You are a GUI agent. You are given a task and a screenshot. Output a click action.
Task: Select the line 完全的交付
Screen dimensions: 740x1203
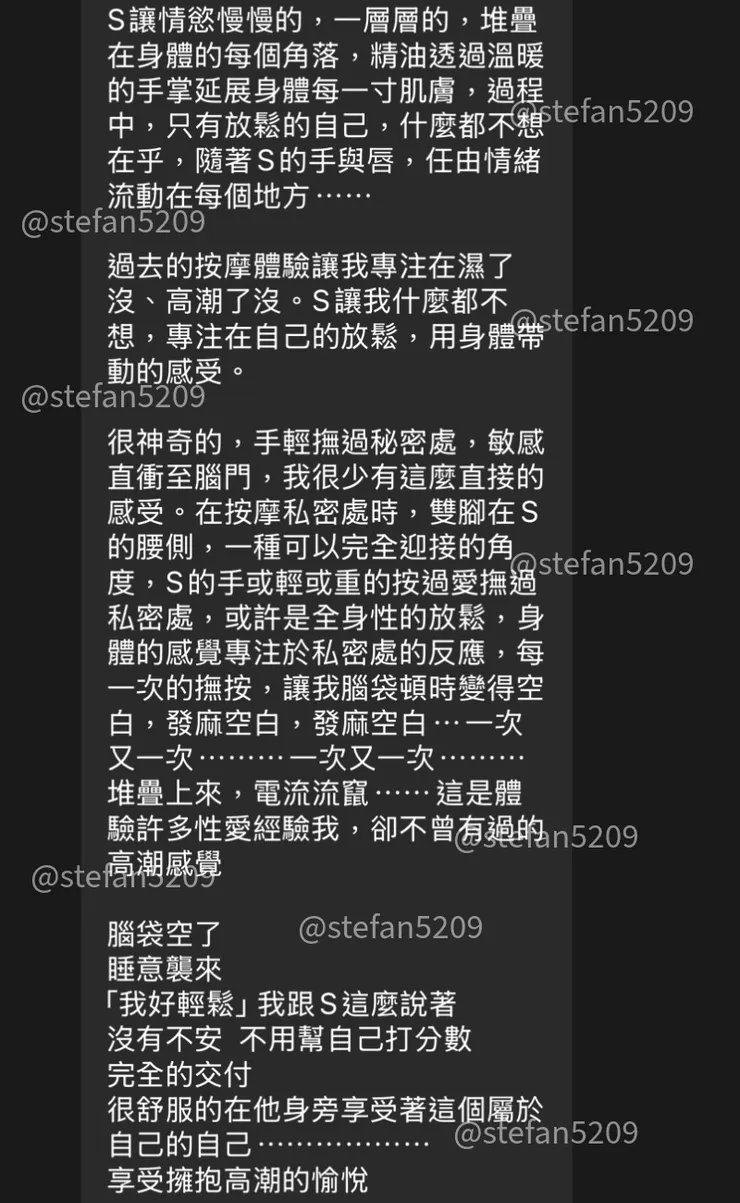[x=179, y=1074]
